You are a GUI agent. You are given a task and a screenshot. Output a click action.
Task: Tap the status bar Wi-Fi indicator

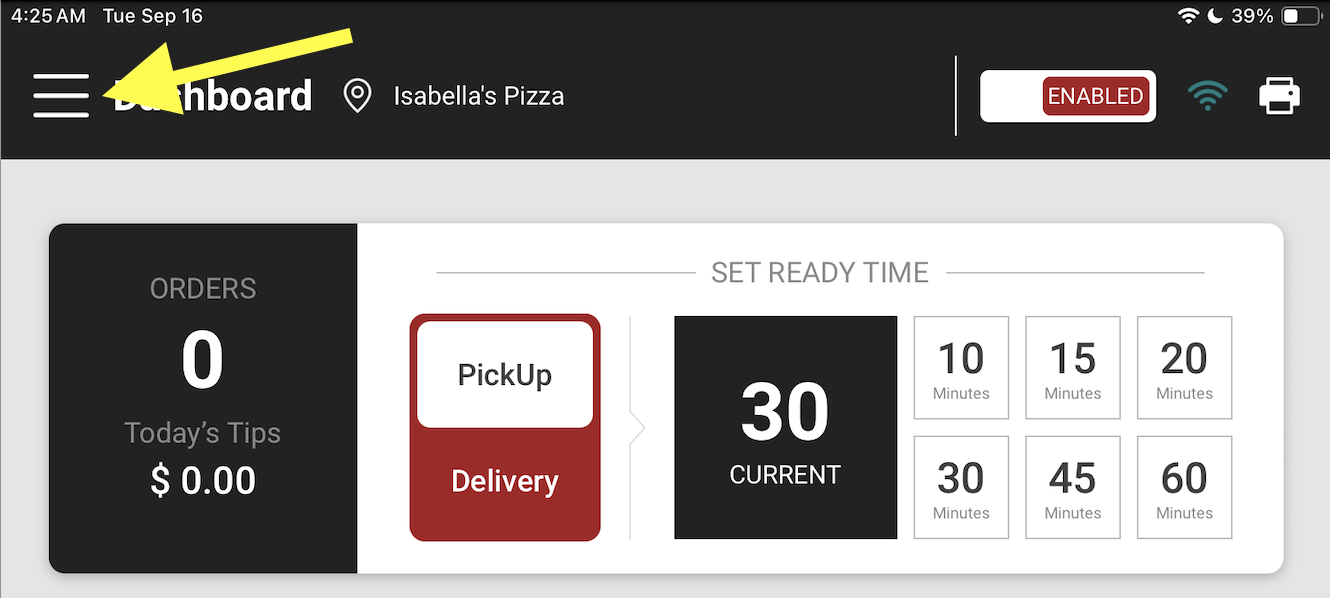(x=1188, y=16)
